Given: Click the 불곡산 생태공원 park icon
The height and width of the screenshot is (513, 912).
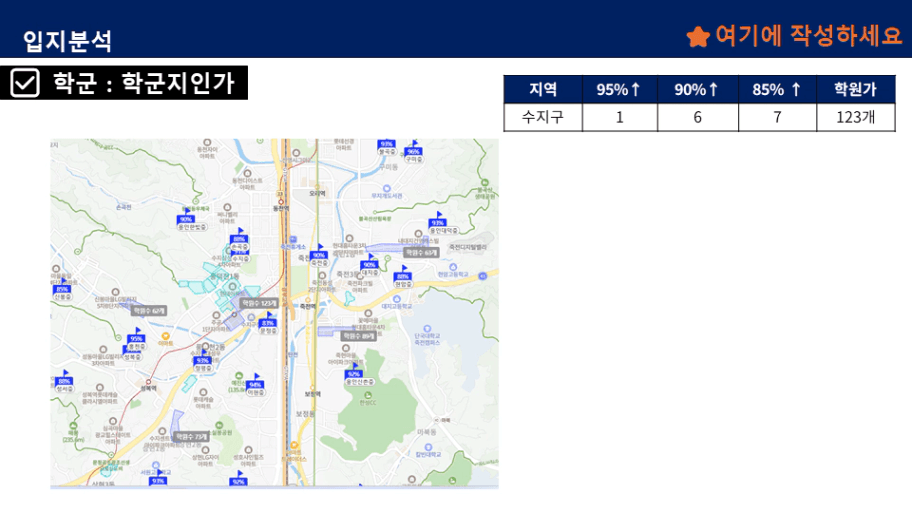Looking at the screenshot, I should 484,183.
